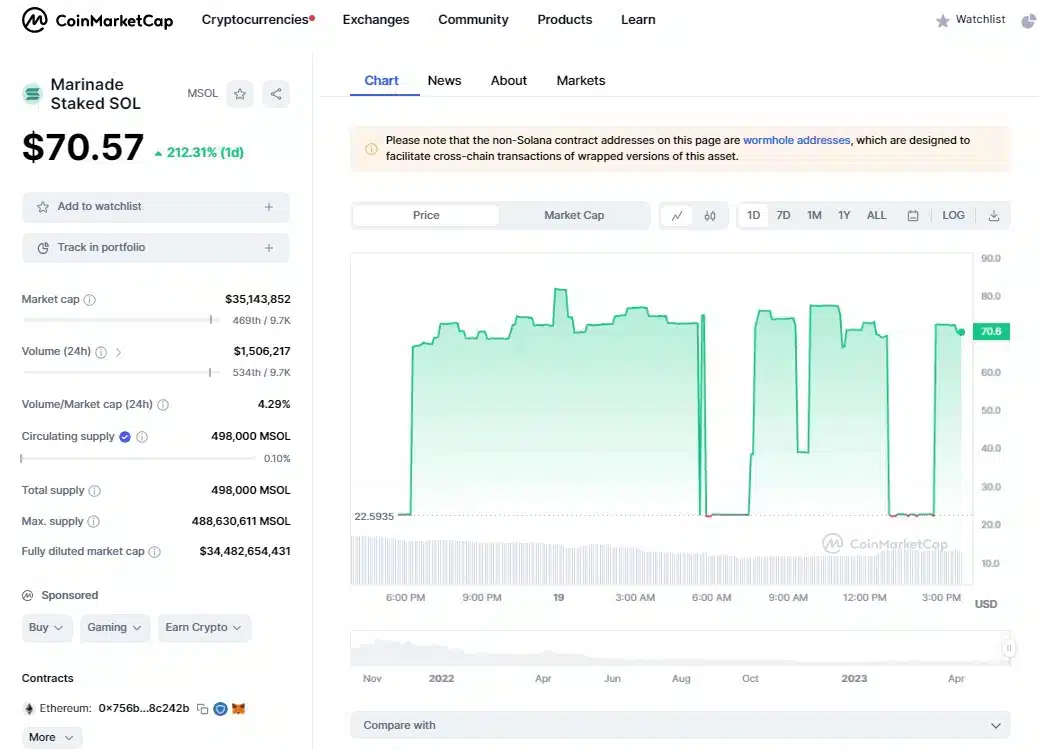The width and height of the screenshot is (1039, 750).
Task: Open the Buy dropdown
Action: point(46,628)
